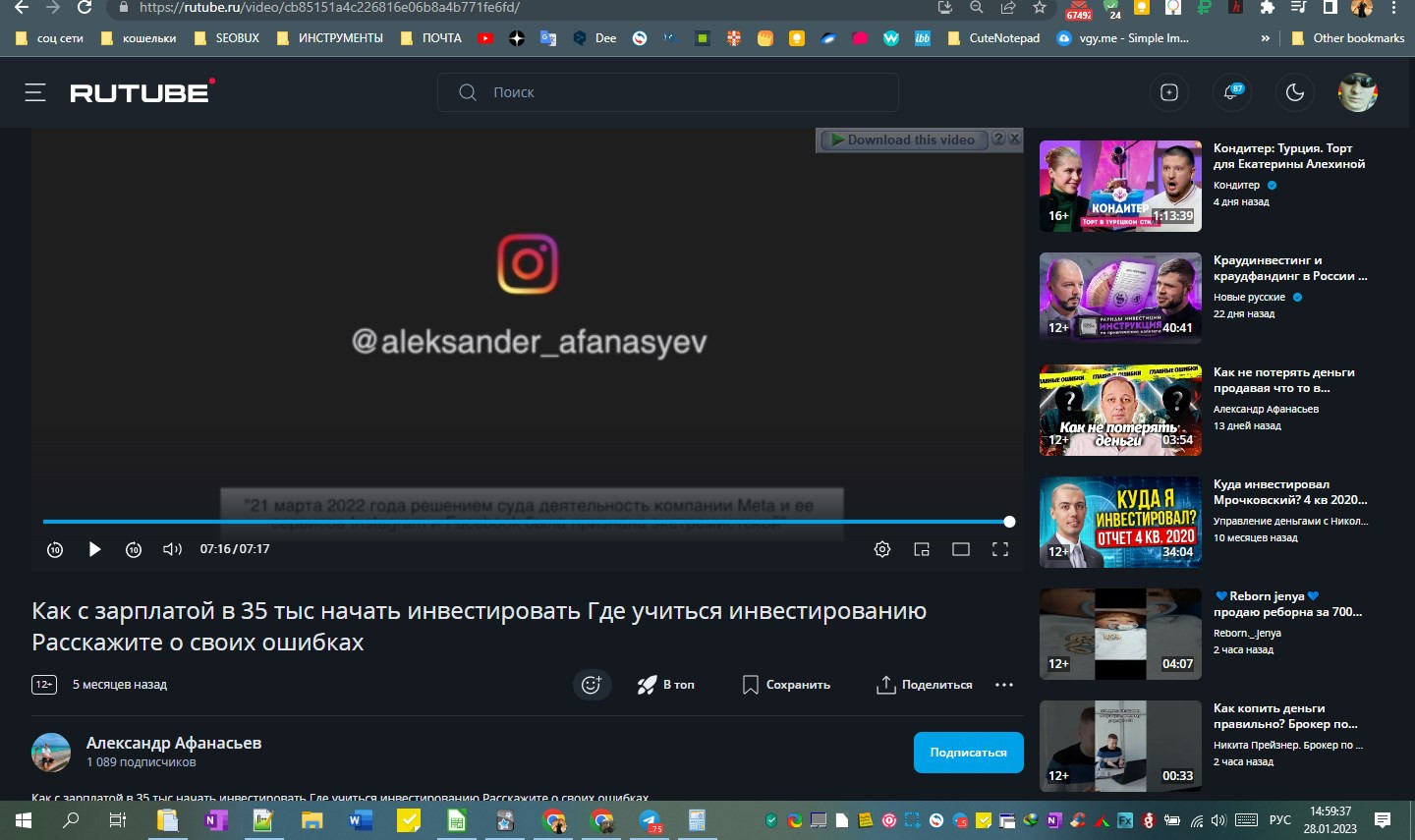The width and height of the screenshot is (1415, 840).
Task: Open File Explorer on the taskbar
Action: point(312,820)
